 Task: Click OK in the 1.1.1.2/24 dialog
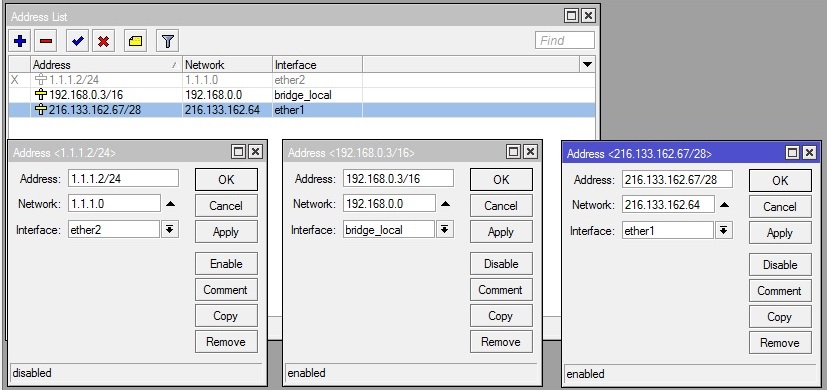(x=226, y=179)
